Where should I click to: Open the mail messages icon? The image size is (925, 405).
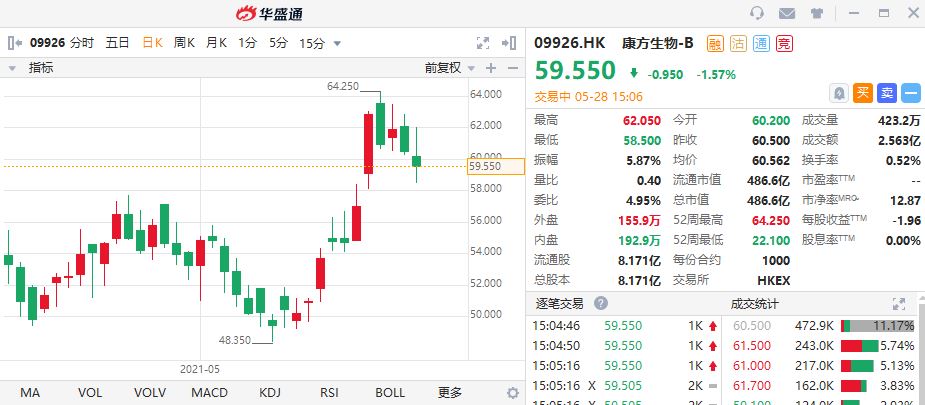coord(787,13)
